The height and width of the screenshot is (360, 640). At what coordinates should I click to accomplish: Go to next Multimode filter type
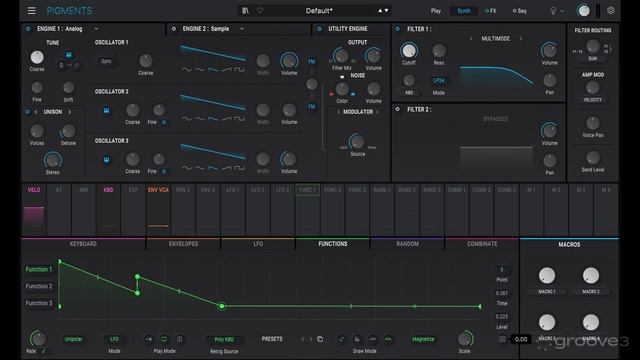point(521,39)
